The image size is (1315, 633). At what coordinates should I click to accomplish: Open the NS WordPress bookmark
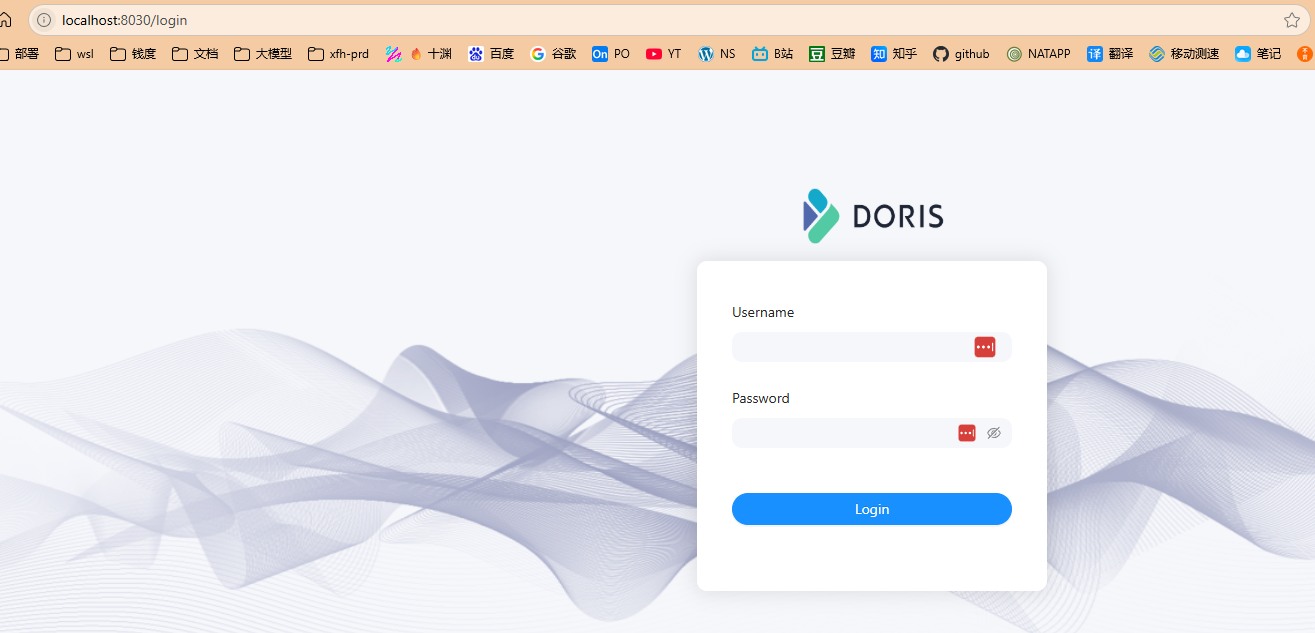pos(717,54)
